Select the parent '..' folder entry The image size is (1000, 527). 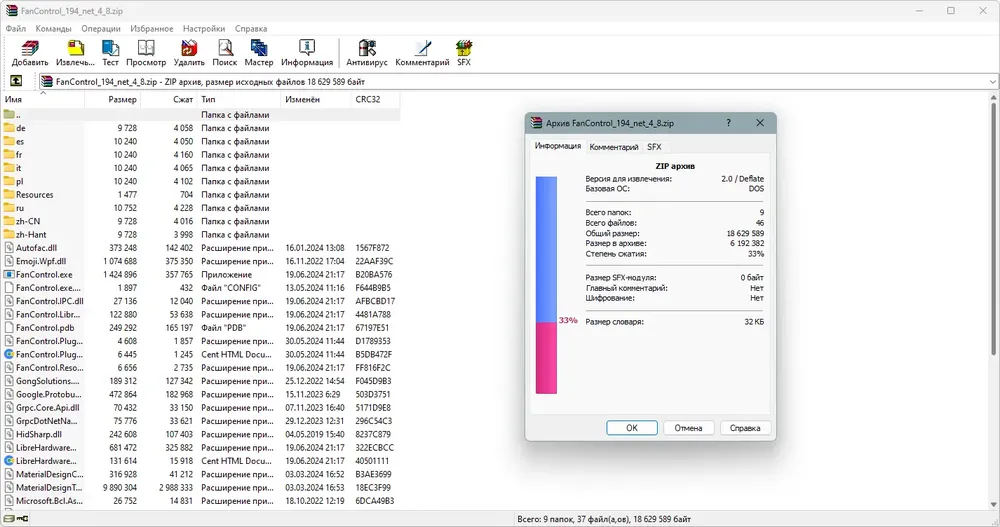tap(202, 115)
